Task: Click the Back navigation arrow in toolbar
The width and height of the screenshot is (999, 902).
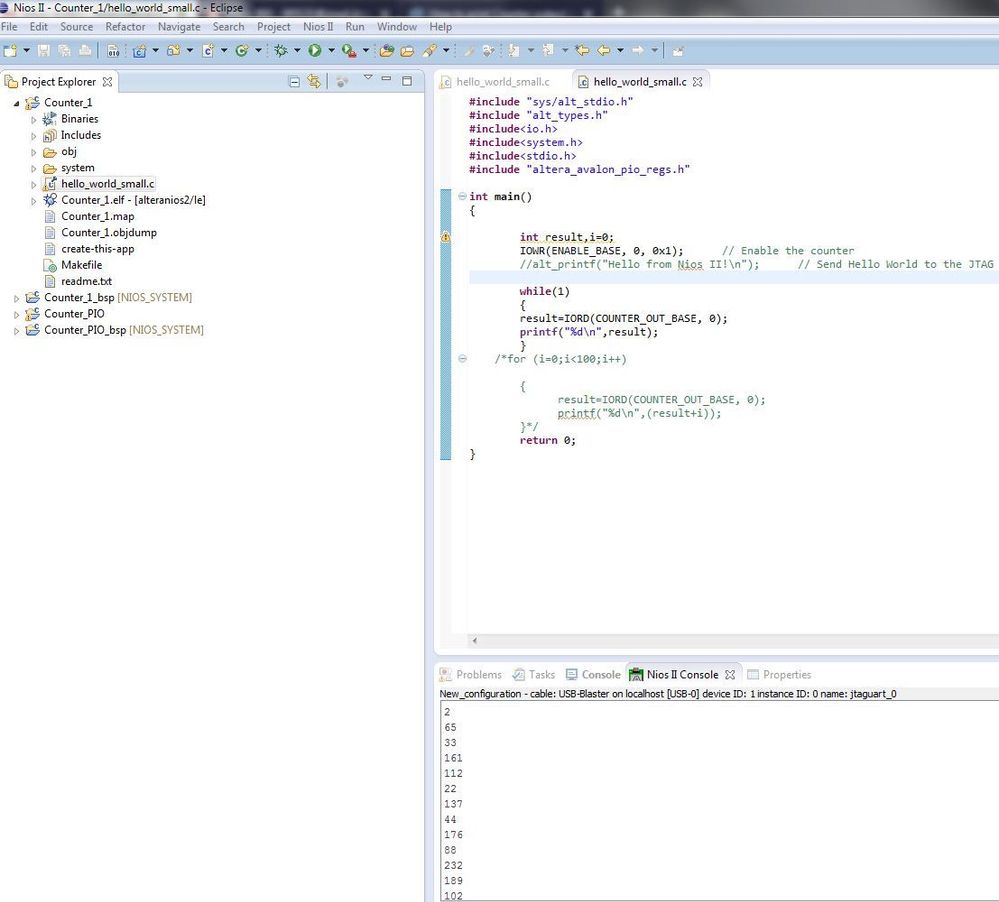Action: coord(605,50)
